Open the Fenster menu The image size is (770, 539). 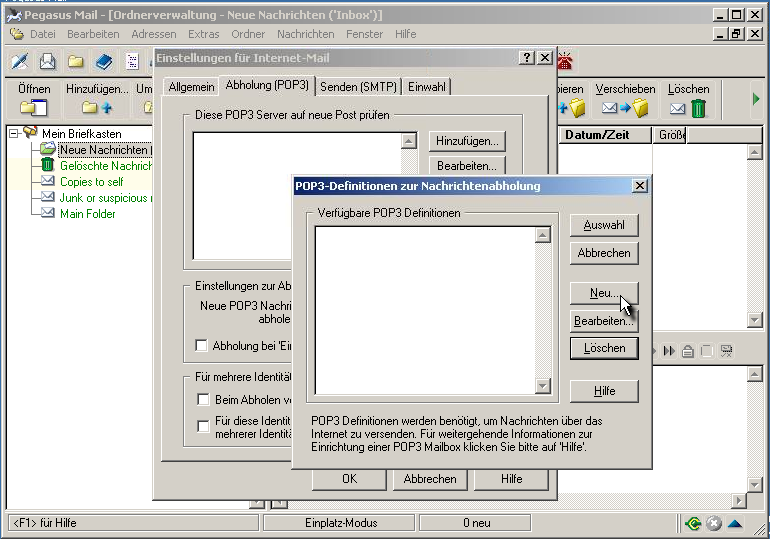point(364,34)
